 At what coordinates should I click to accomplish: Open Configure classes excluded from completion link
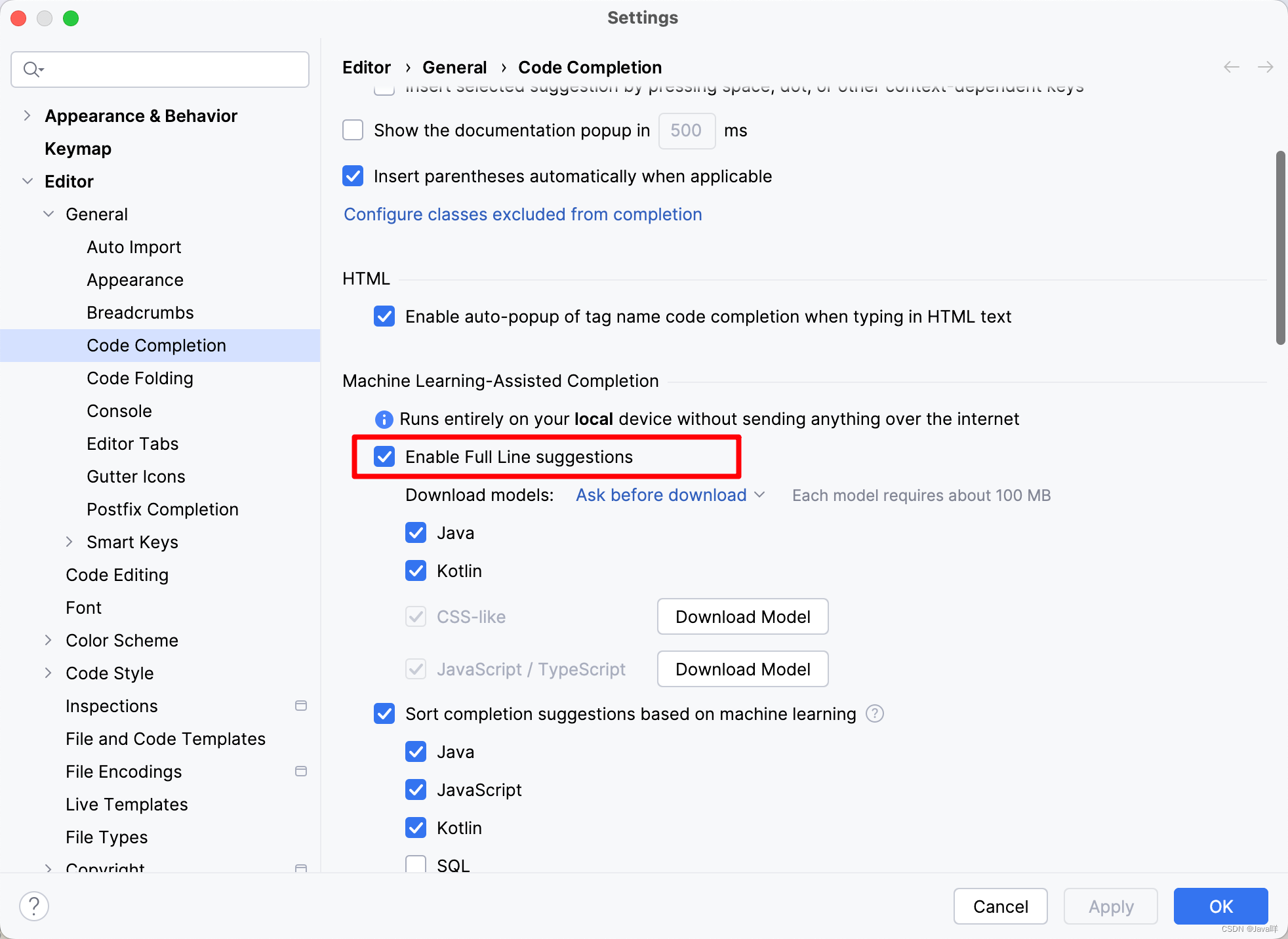(x=523, y=214)
